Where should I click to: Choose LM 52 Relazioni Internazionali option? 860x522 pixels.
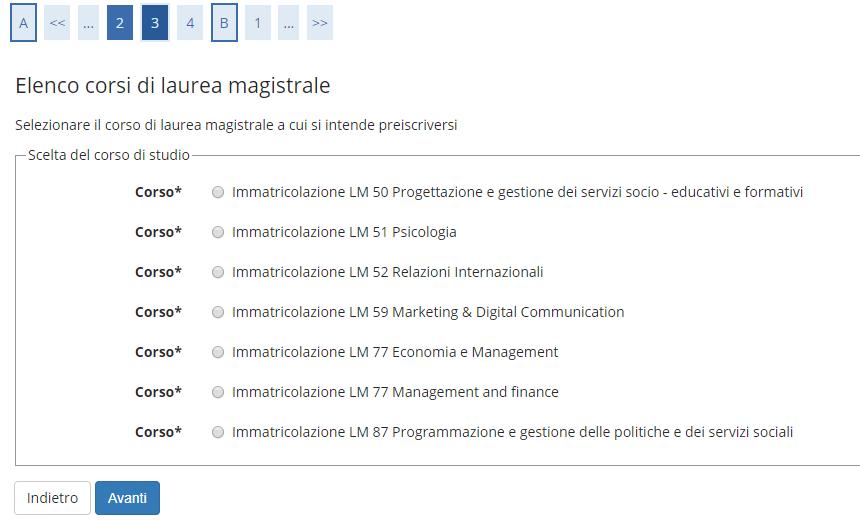coord(218,272)
